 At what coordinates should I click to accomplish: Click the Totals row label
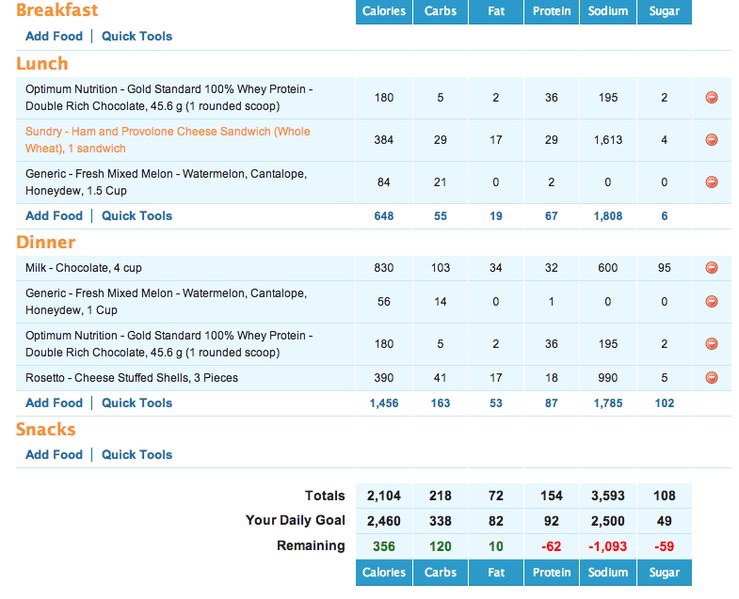pos(325,496)
